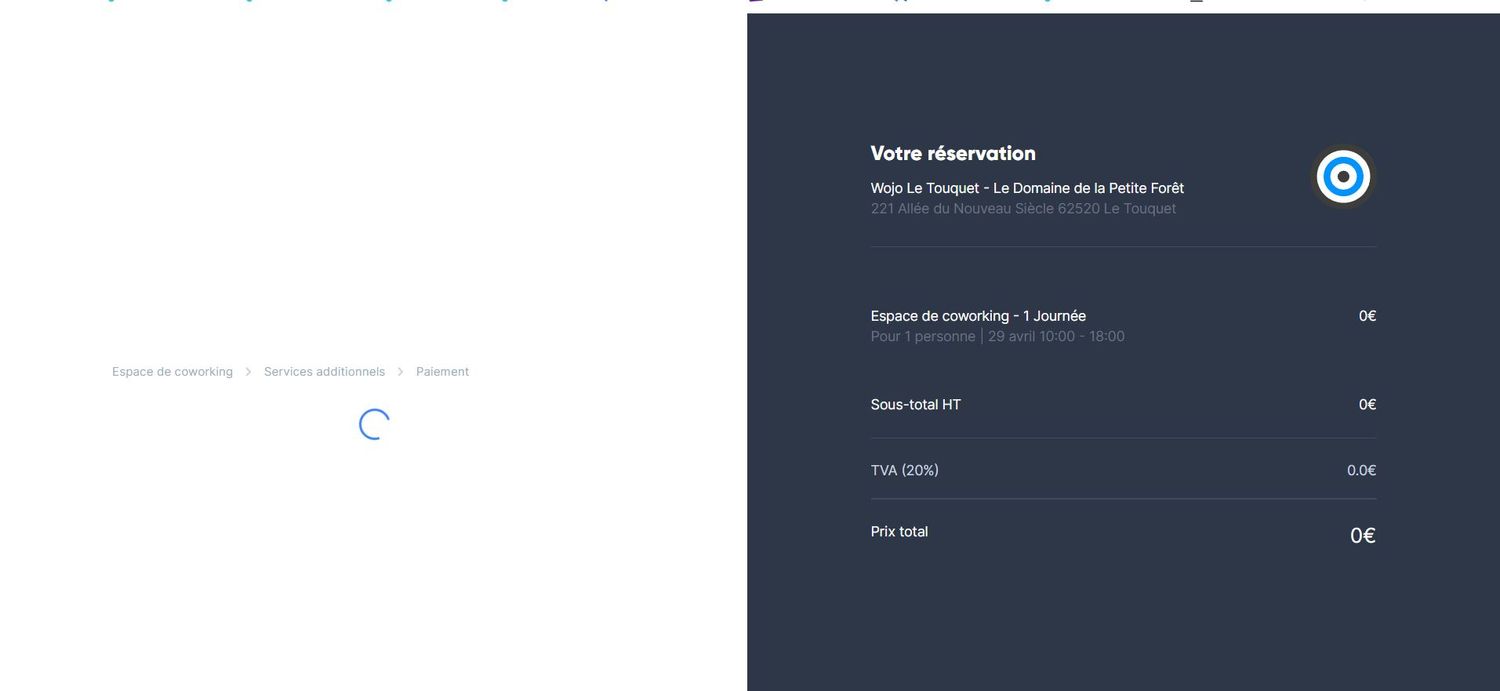
Task: Click the Votre réservation heading
Action: 952,153
